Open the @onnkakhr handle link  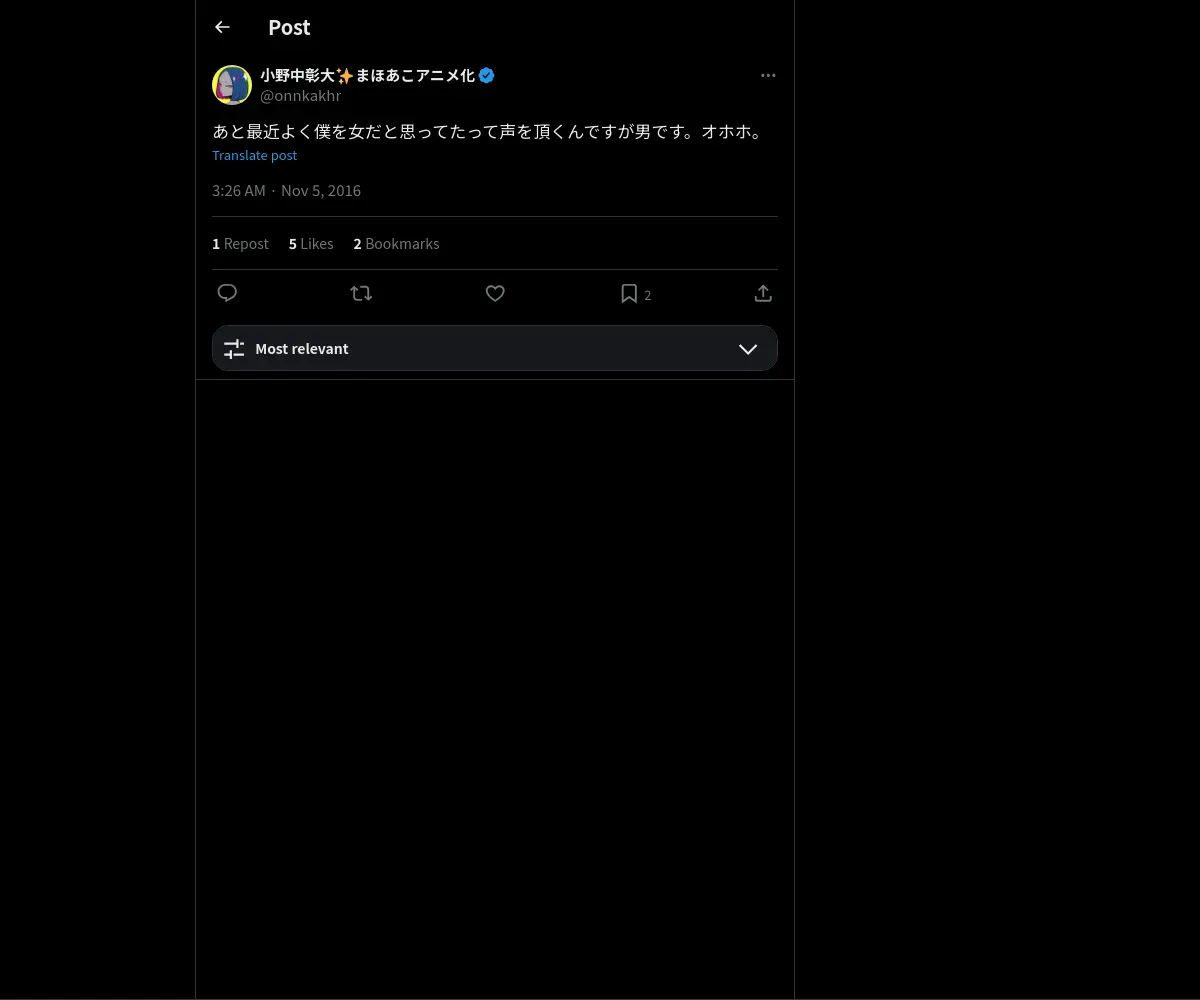pos(301,96)
